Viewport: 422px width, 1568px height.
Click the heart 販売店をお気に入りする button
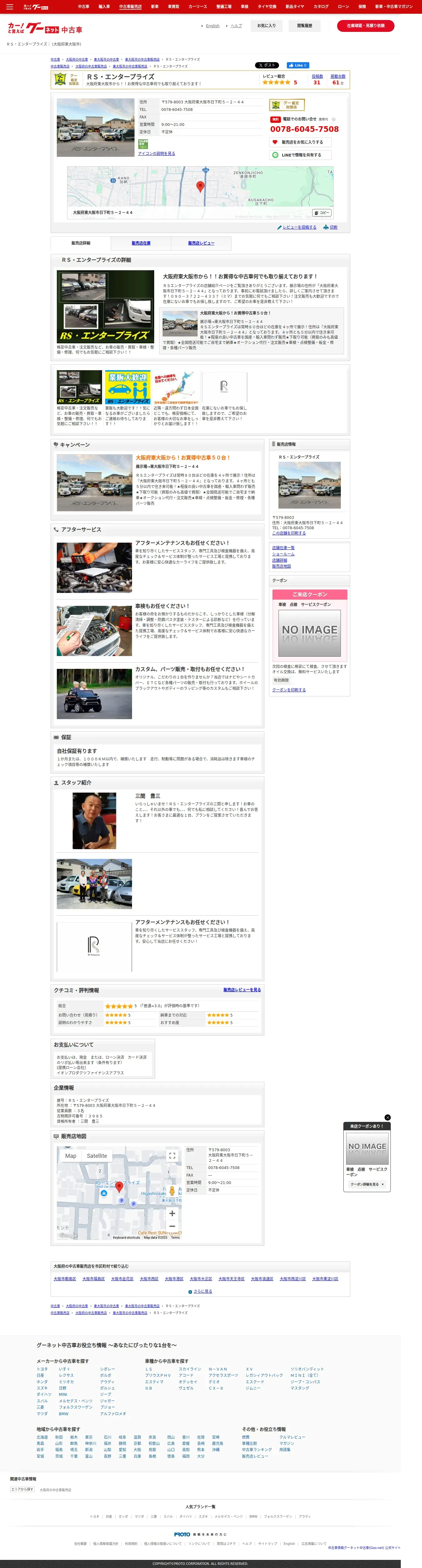point(300,142)
